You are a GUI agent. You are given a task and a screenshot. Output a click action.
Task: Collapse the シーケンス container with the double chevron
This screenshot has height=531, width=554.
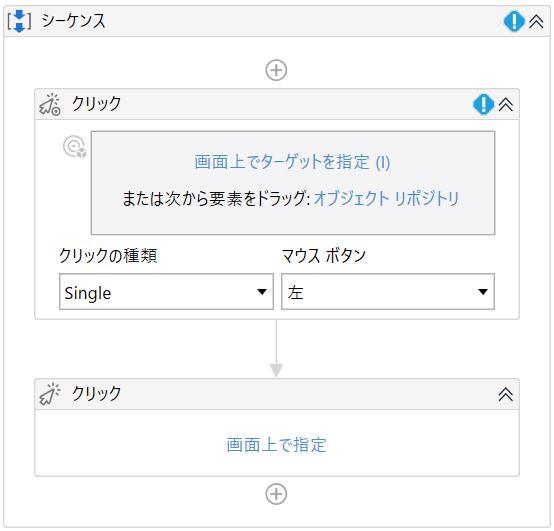[536, 22]
